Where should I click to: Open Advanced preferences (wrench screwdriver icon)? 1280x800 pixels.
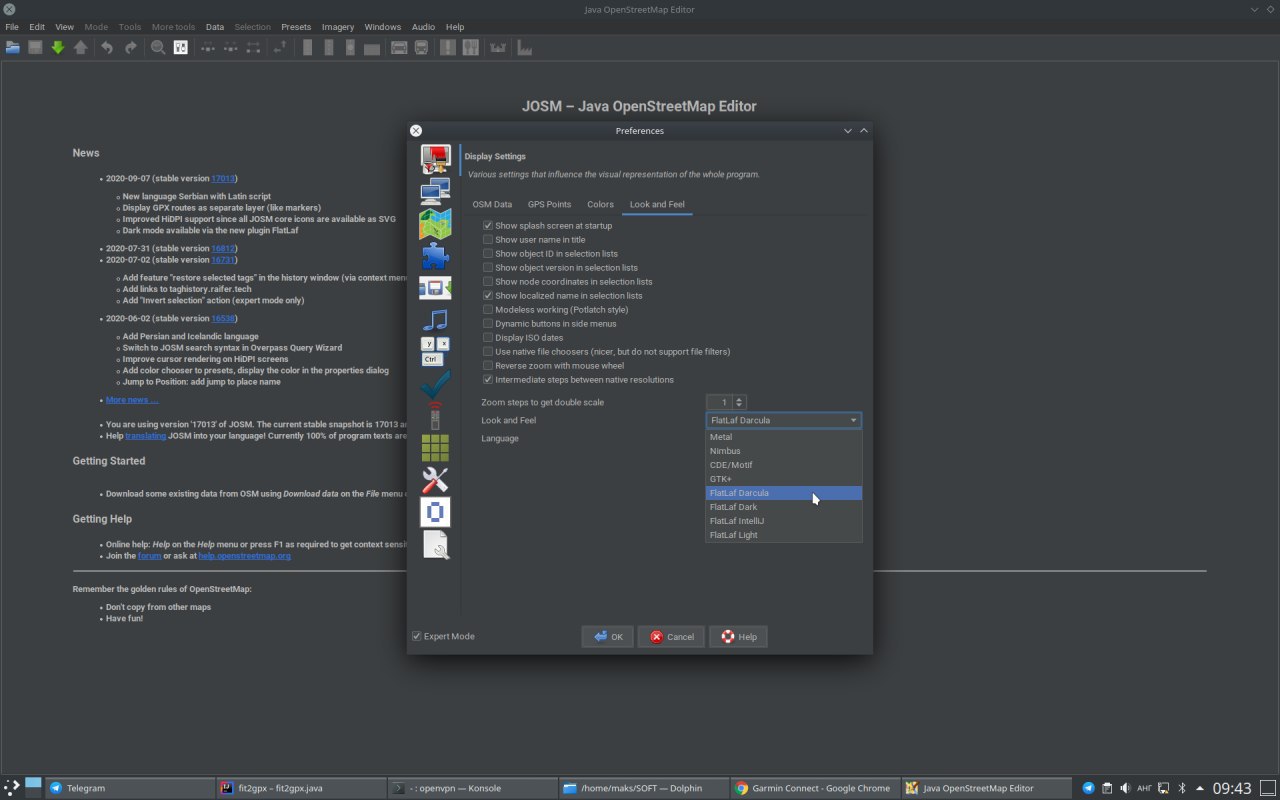coord(435,480)
